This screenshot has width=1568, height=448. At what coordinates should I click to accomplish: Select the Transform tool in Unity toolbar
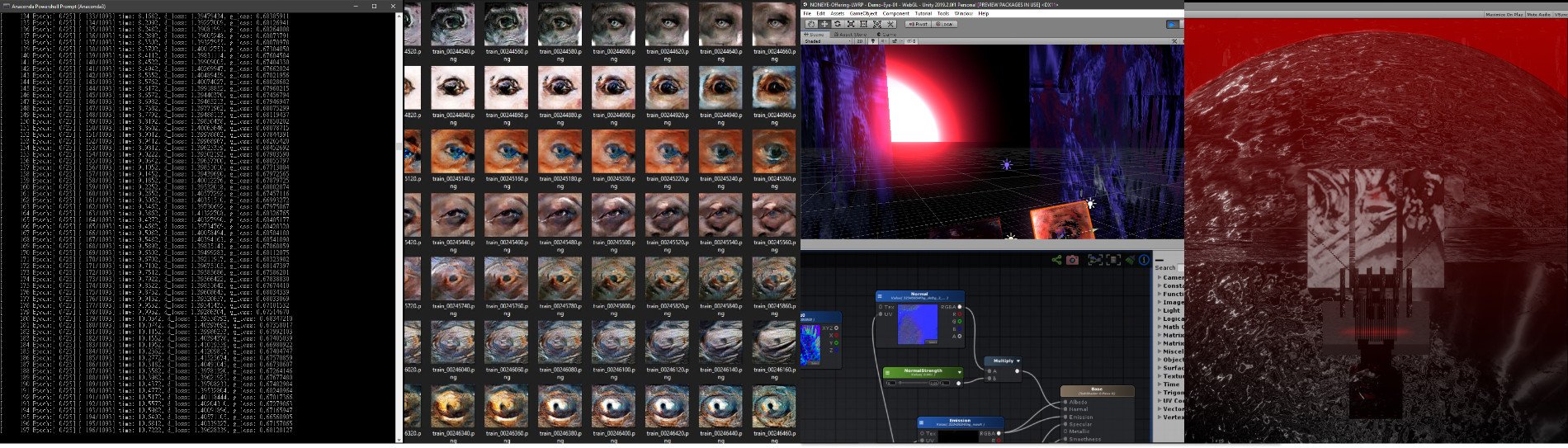coord(877,24)
